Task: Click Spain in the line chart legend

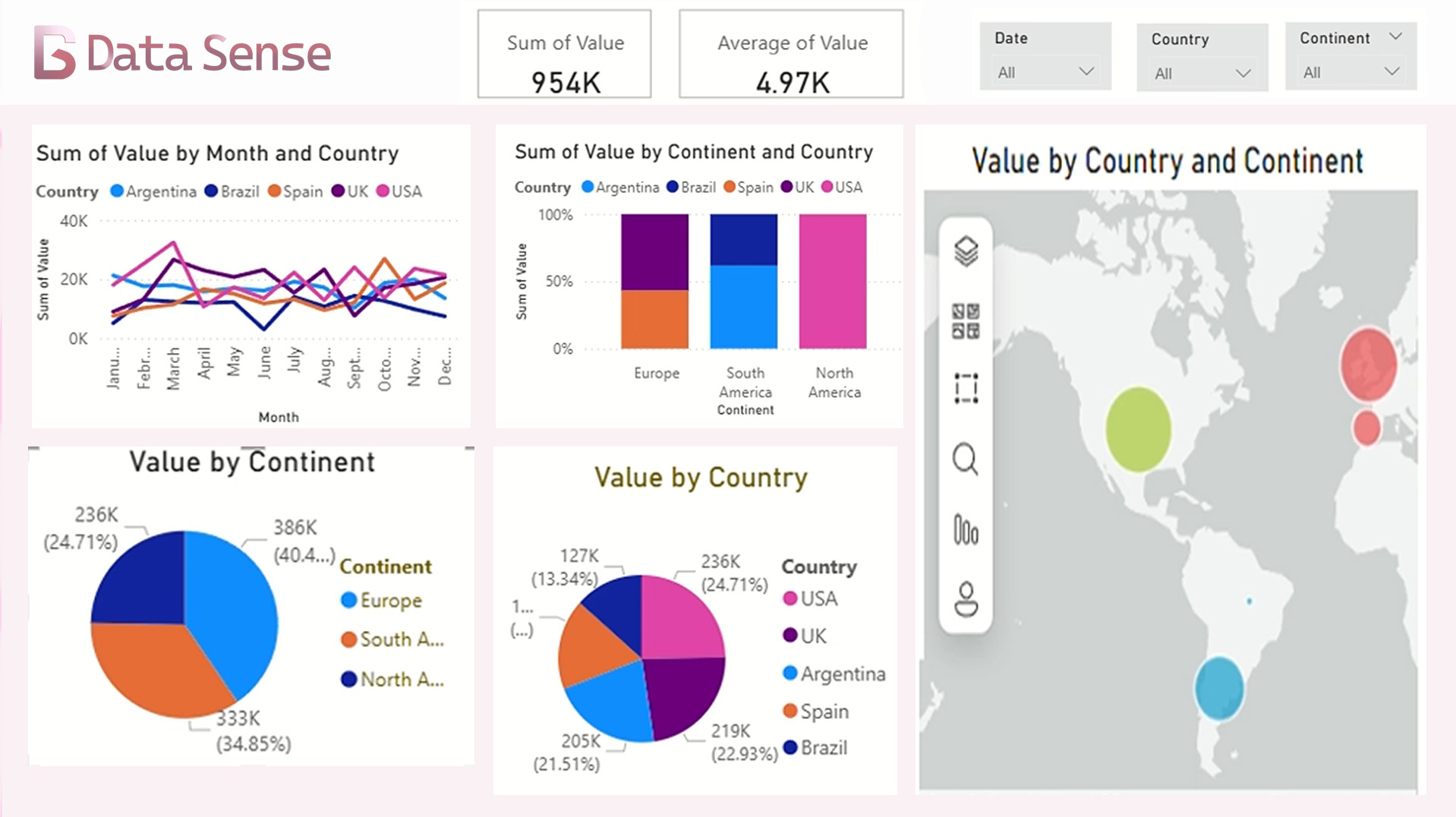Action: coord(301,191)
